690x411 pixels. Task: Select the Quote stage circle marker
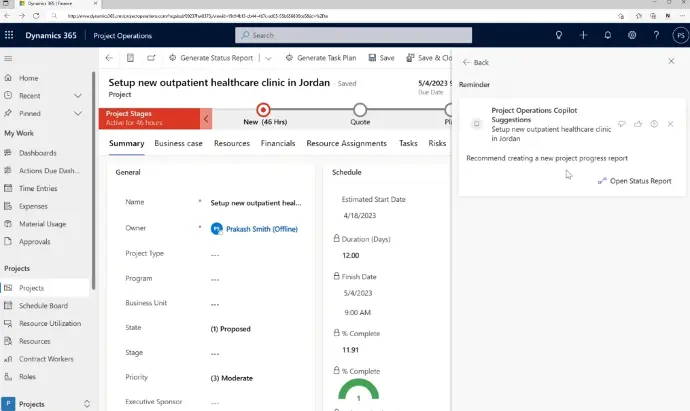click(360, 110)
